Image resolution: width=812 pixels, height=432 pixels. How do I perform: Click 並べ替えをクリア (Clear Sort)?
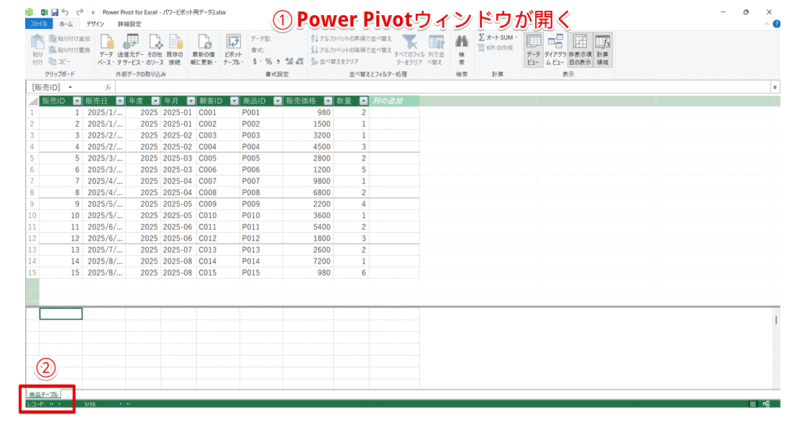[x=335, y=61]
